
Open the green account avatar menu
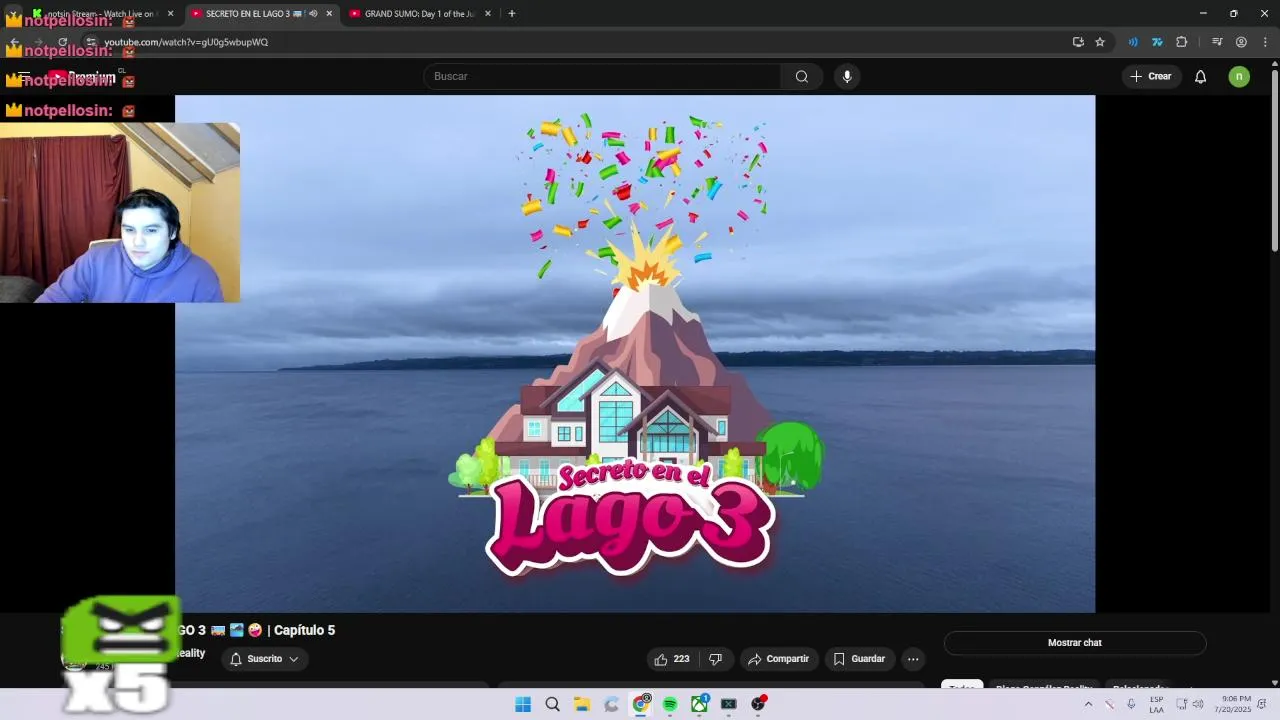point(1239,76)
